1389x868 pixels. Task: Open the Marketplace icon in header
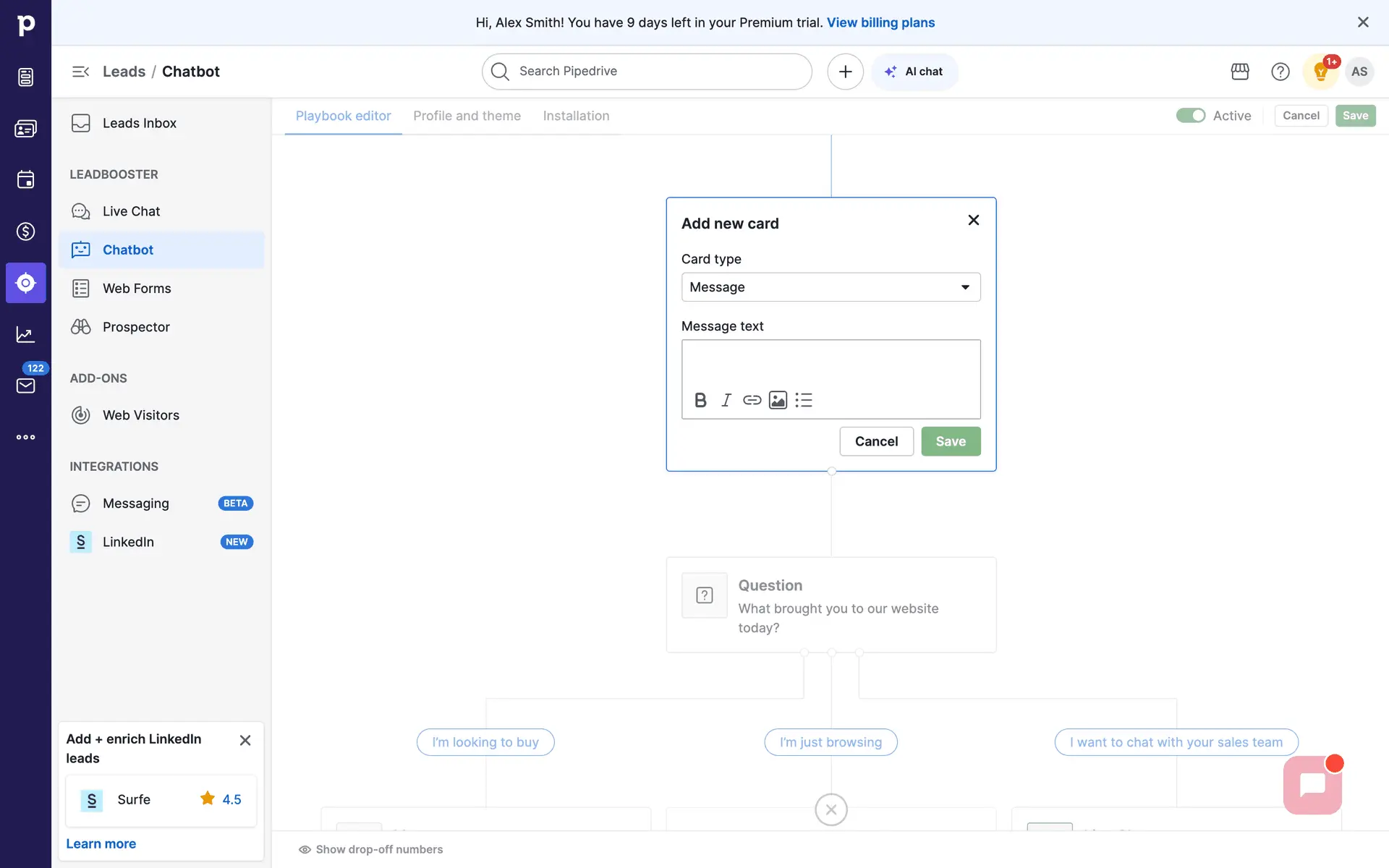pos(1240,72)
